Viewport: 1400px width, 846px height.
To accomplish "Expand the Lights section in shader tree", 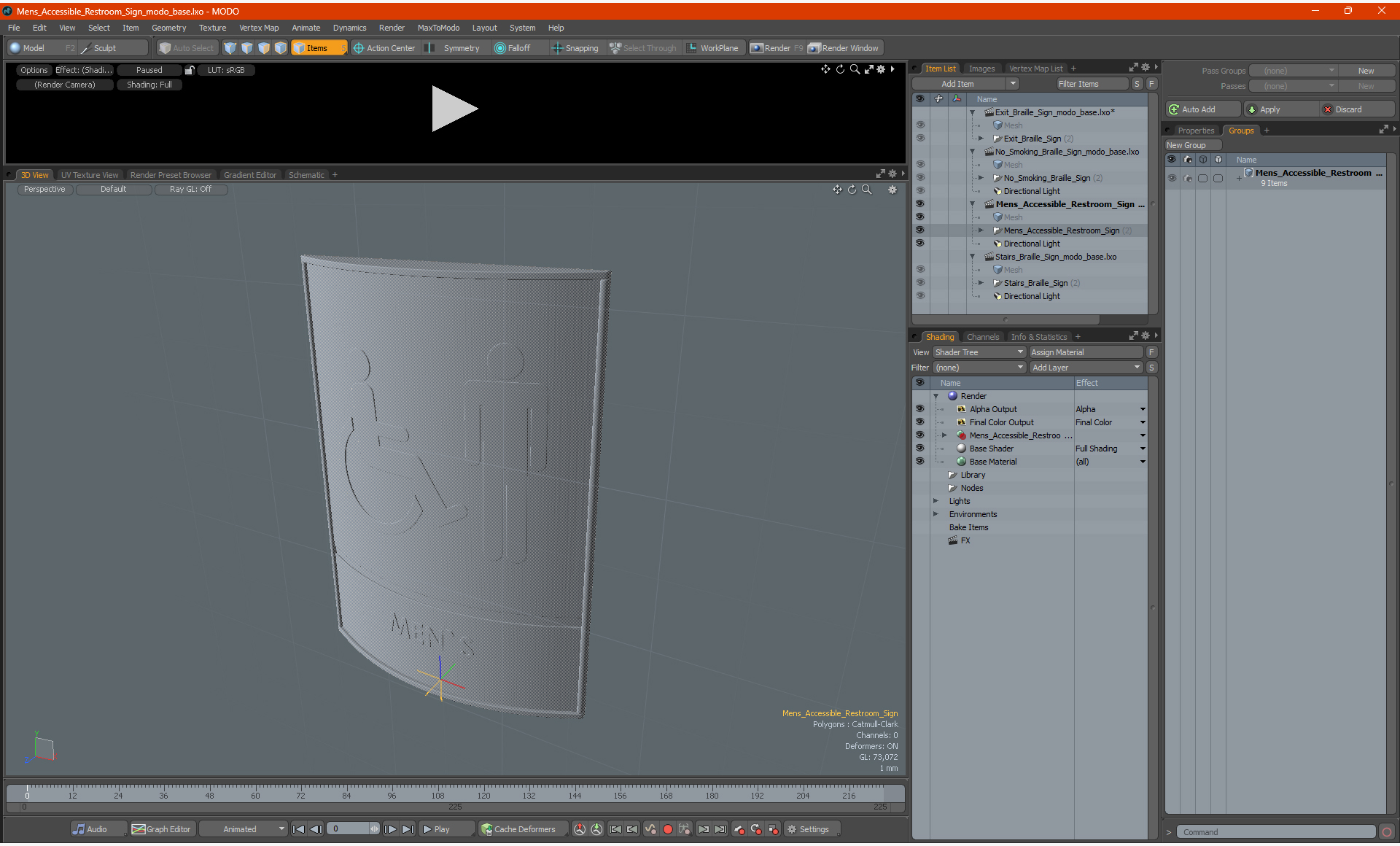I will coord(935,501).
